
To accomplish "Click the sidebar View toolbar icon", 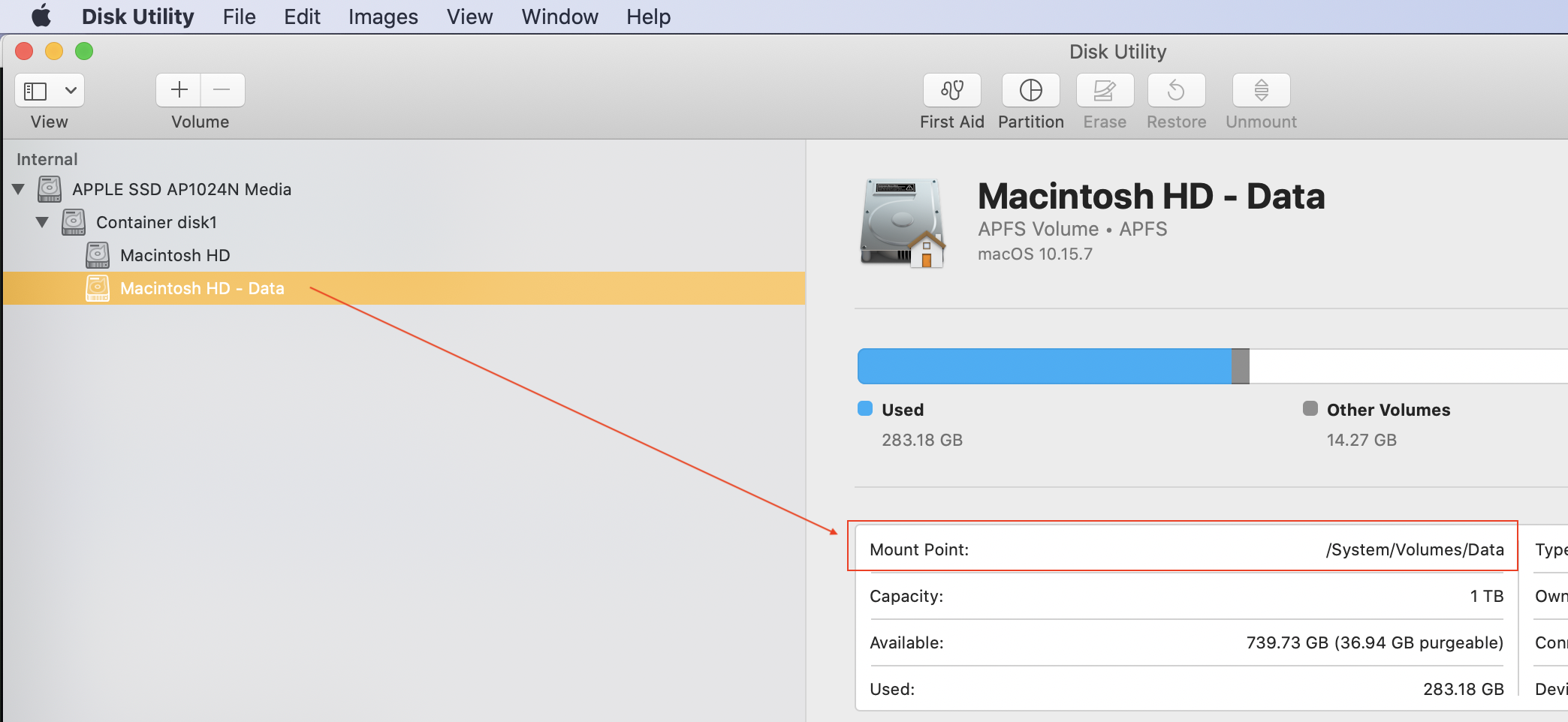I will (x=35, y=91).
